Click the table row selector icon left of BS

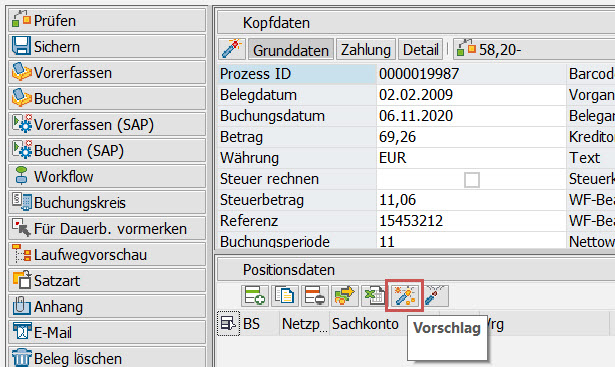tap(228, 323)
